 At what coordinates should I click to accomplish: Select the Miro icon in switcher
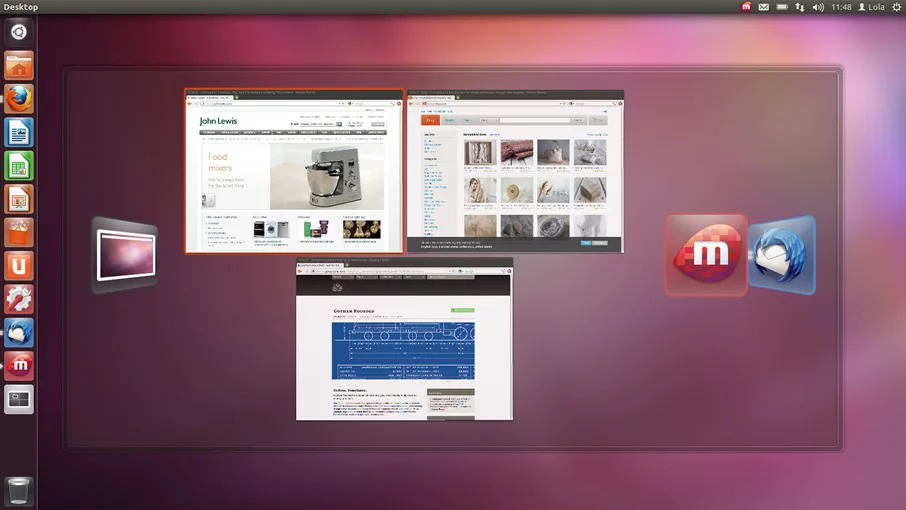click(706, 255)
